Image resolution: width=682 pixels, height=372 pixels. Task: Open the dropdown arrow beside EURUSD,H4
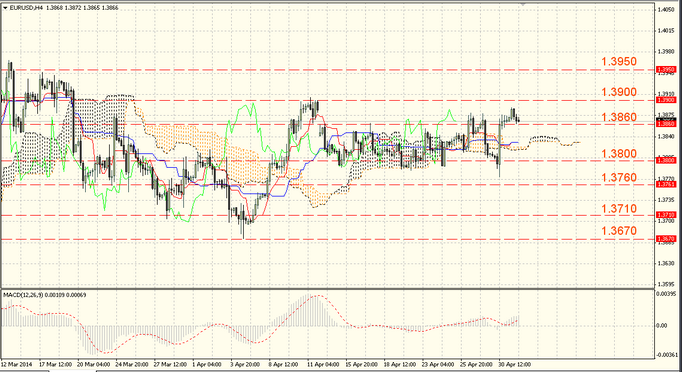[x=5, y=8]
